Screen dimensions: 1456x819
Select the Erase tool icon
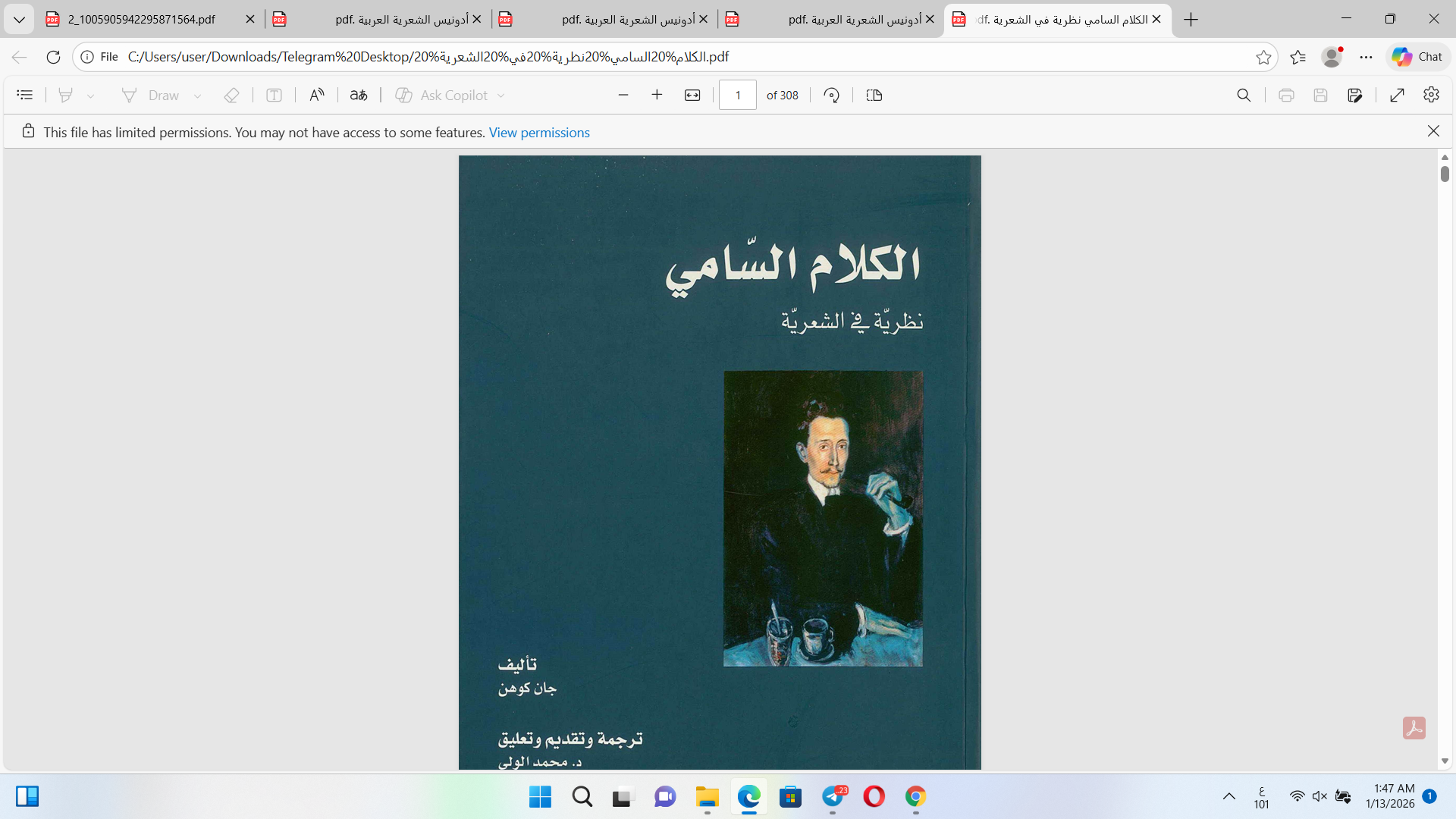click(232, 95)
